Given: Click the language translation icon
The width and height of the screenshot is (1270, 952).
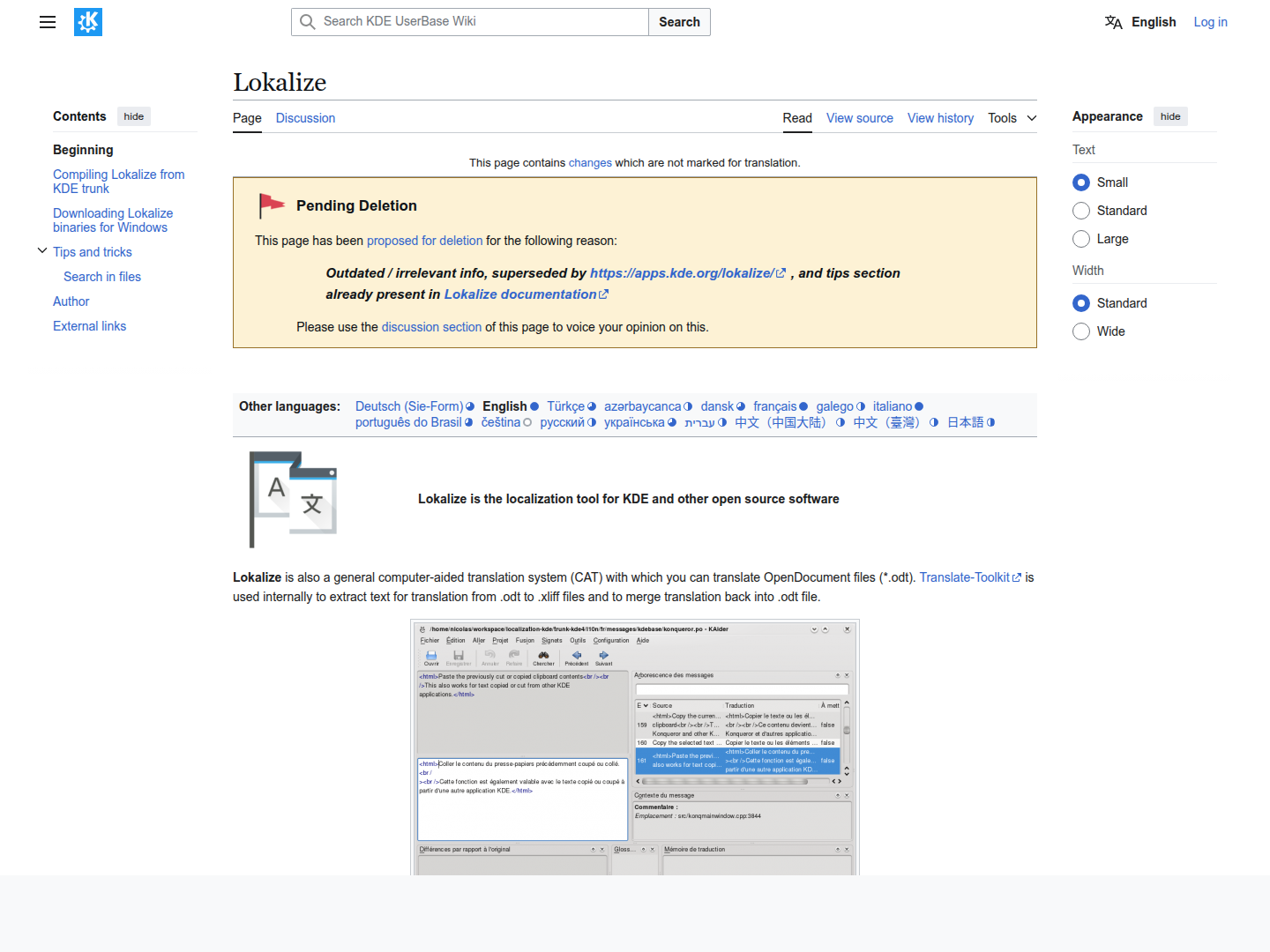Looking at the screenshot, I should tap(1114, 22).
